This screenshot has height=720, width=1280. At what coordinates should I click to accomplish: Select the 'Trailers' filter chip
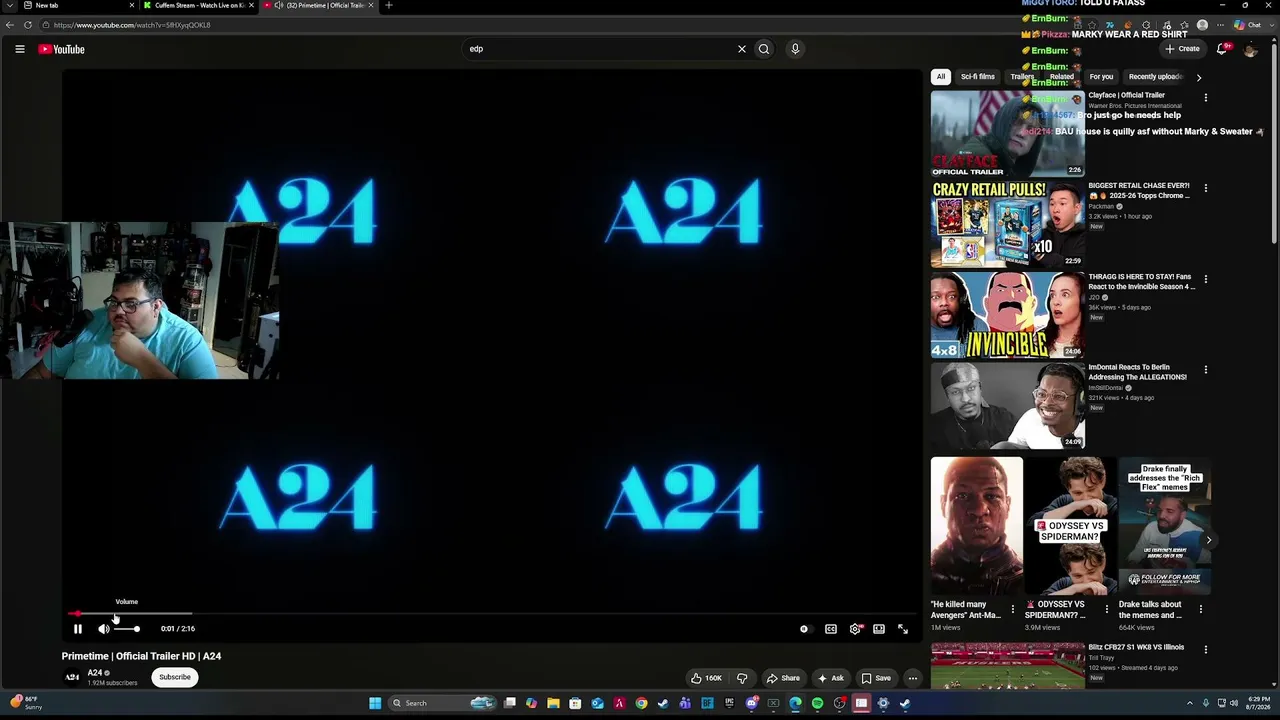tap(1022, 77)
